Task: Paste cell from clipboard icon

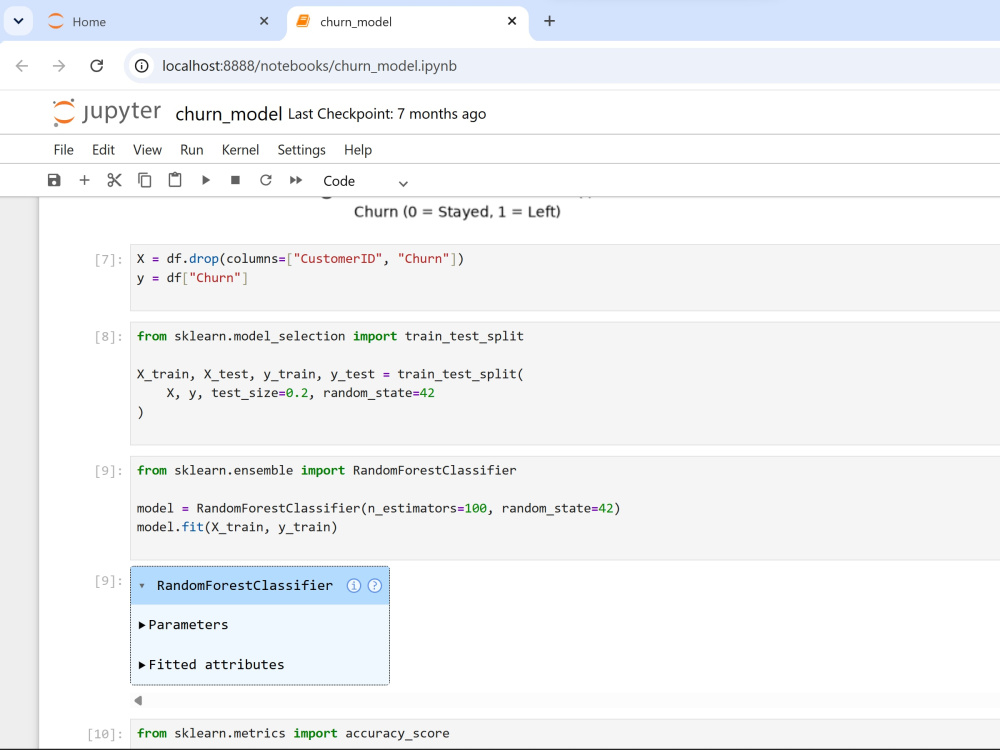Action: click(175, 180)
